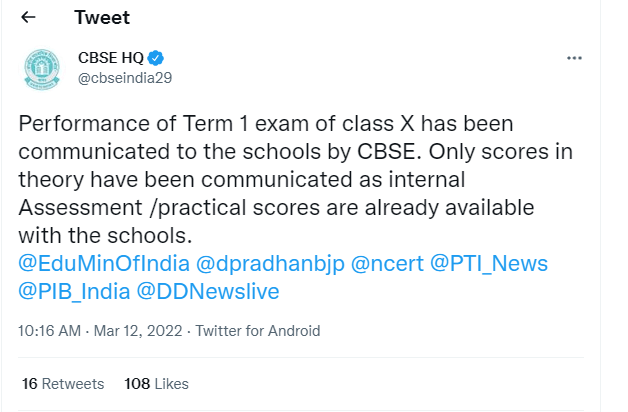Click the blue verified badge
Image resolution: width=628 pixels, height=412 pixels.
[x=155, y=58]
